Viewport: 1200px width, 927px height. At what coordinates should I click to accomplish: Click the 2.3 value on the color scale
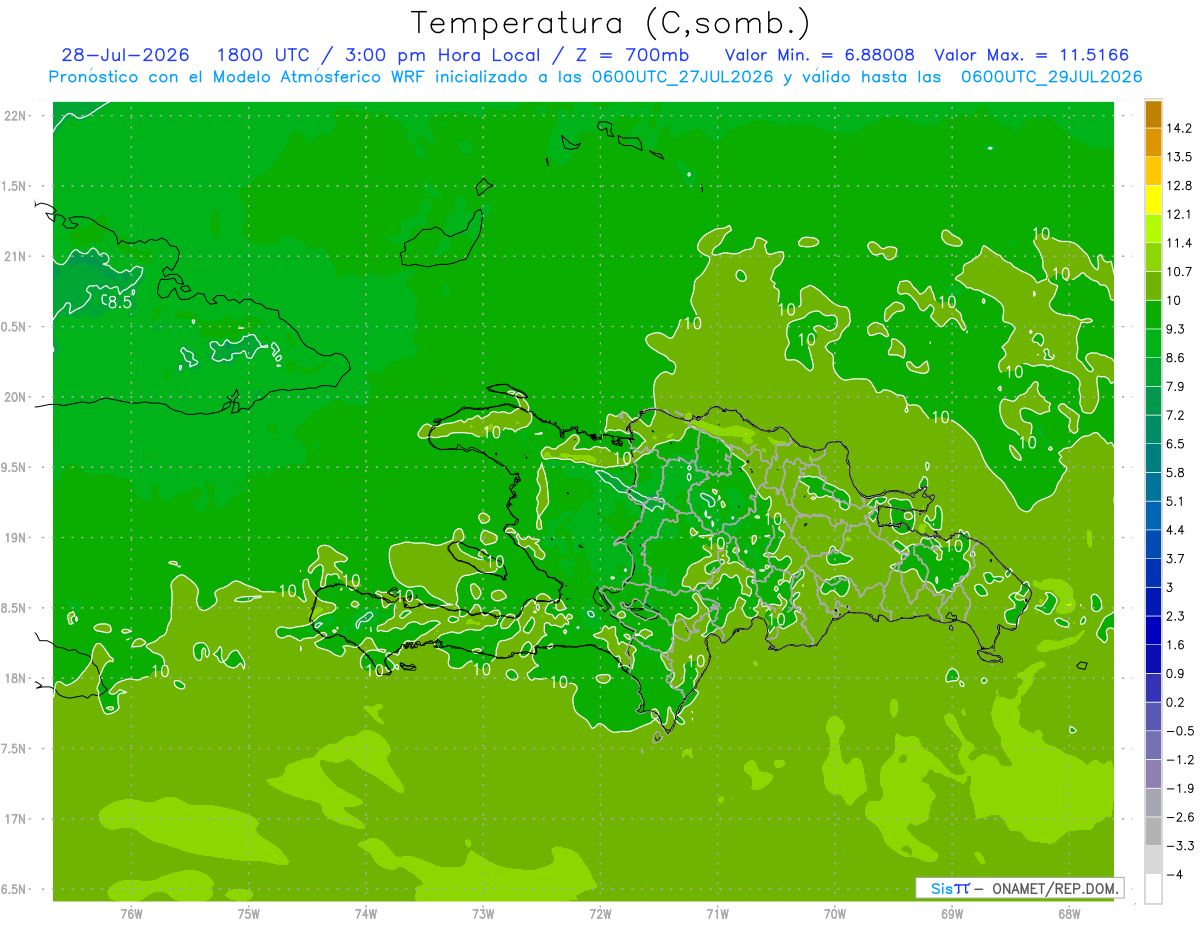(1178, 616)
